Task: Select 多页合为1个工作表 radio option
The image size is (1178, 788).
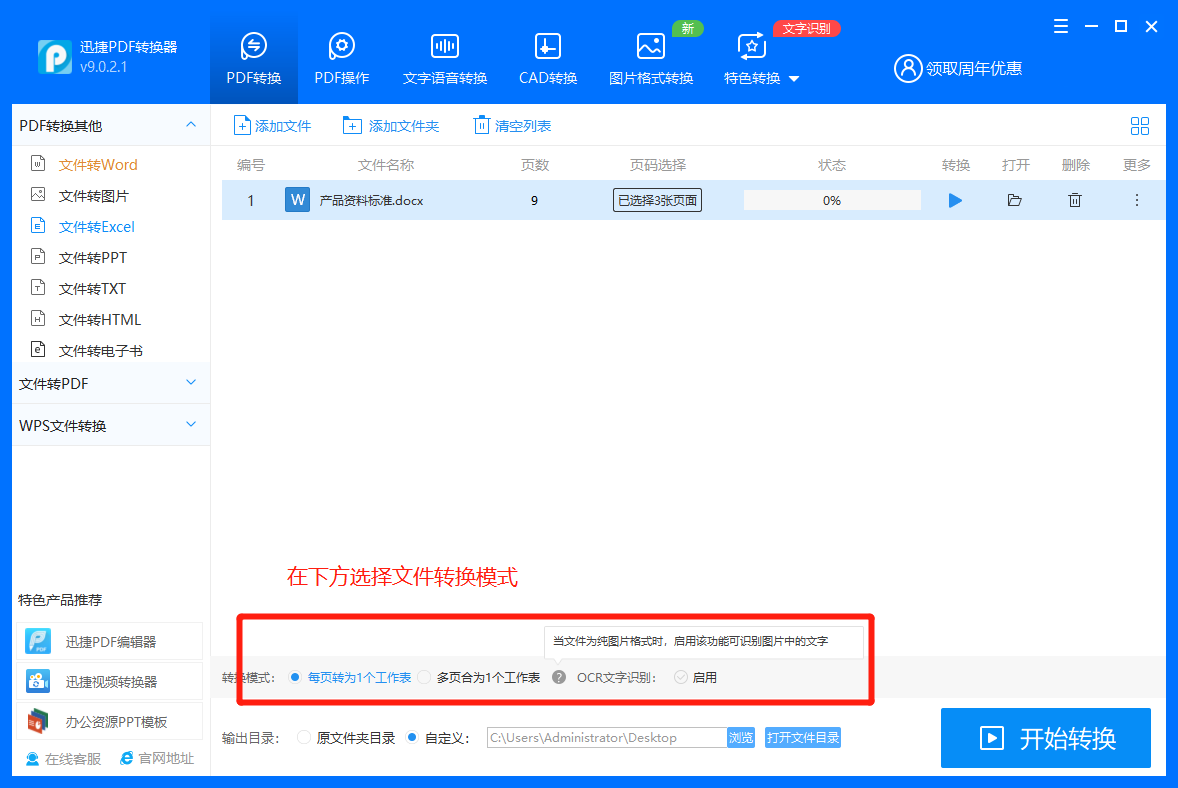Action: click(424, 678)
